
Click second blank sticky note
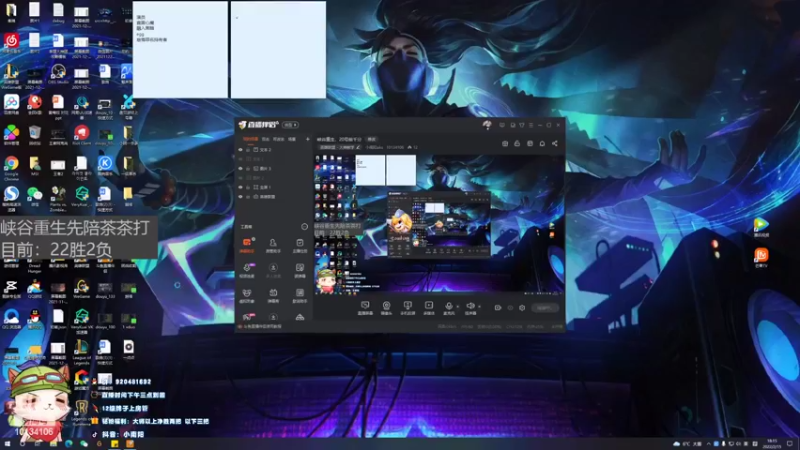pyautogui.click(x=279, y=49)
